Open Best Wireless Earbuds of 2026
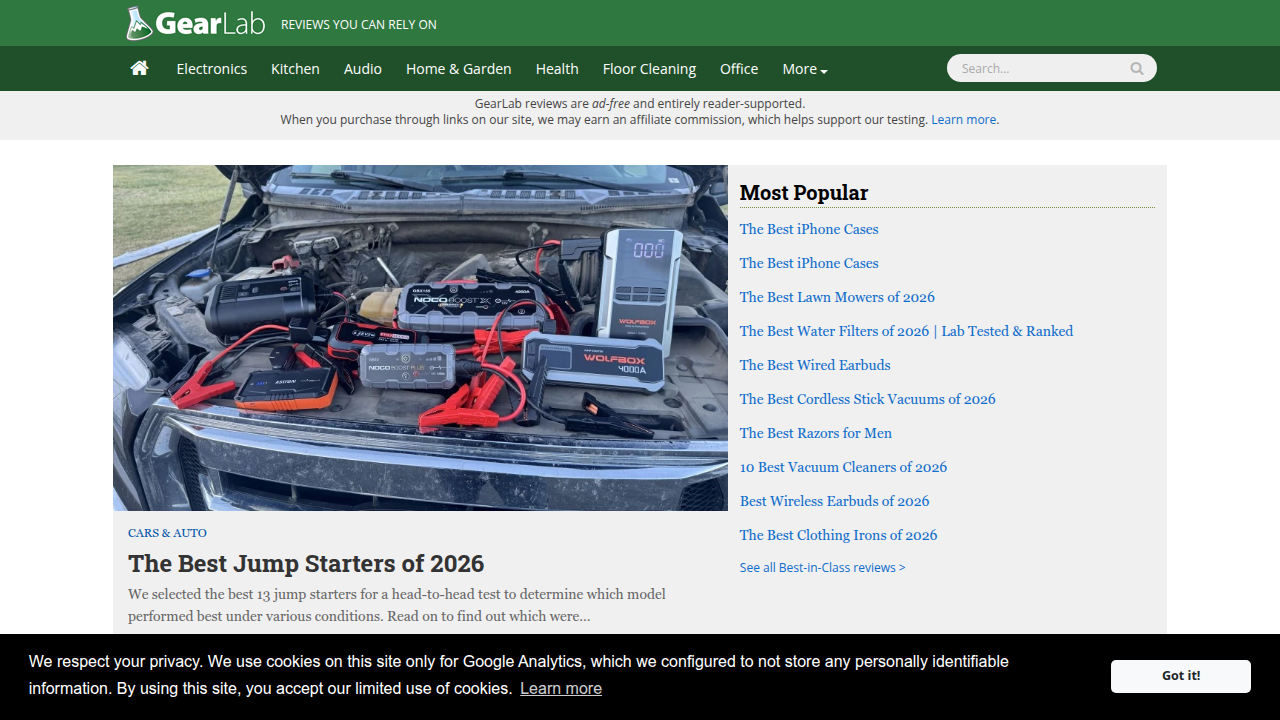The height and width of the screenshot is (720, 1280). [834, 501]
